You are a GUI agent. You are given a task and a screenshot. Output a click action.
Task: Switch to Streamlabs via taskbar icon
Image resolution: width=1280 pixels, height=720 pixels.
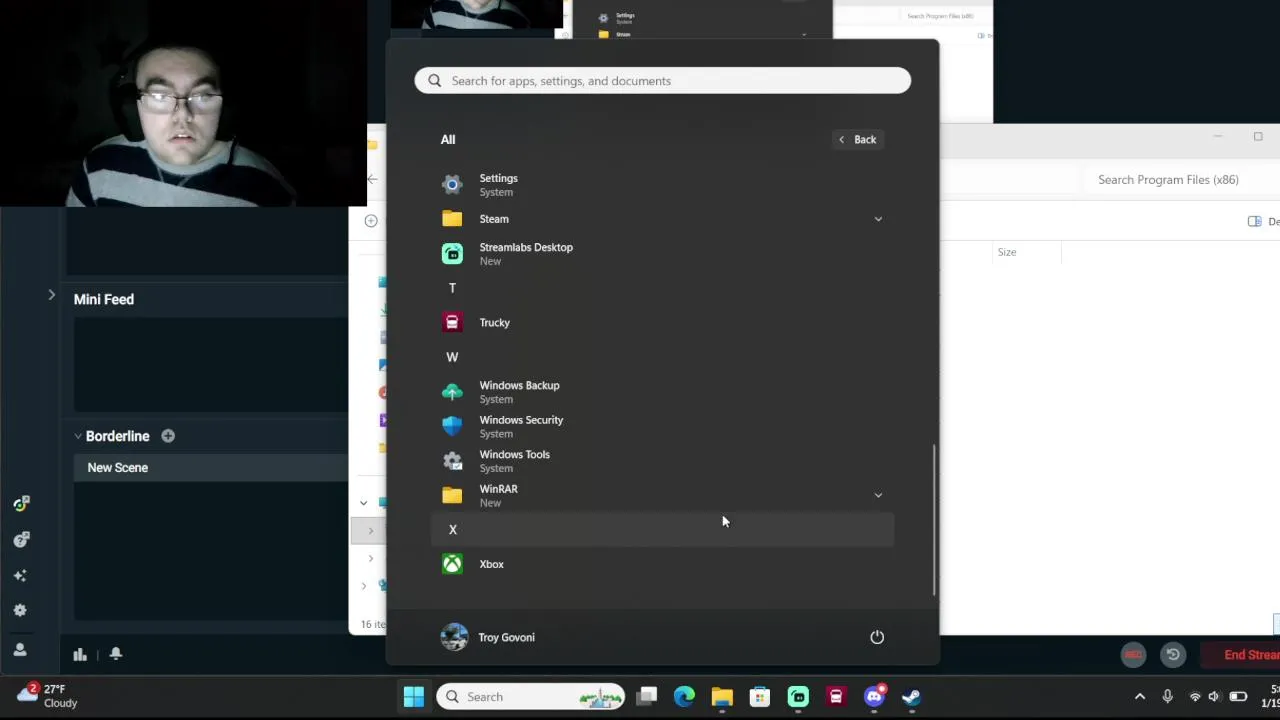pos(798,697)
